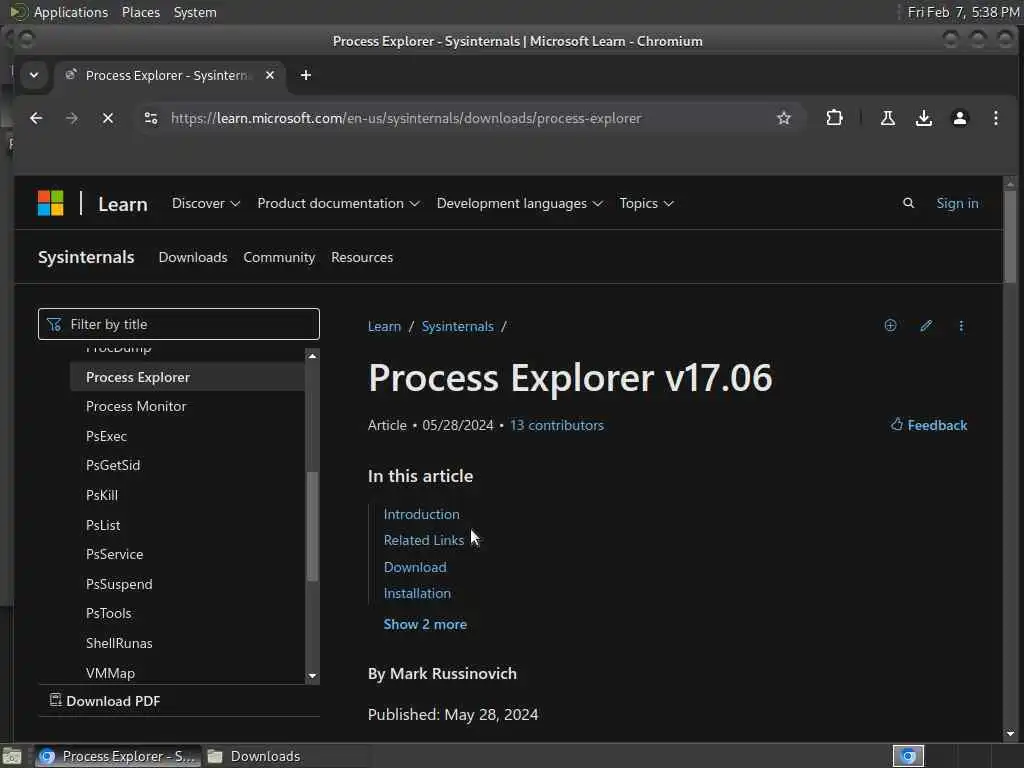Expand the Discover menu
This screenshot has width=1024, height=768.
tap(206, 203)
